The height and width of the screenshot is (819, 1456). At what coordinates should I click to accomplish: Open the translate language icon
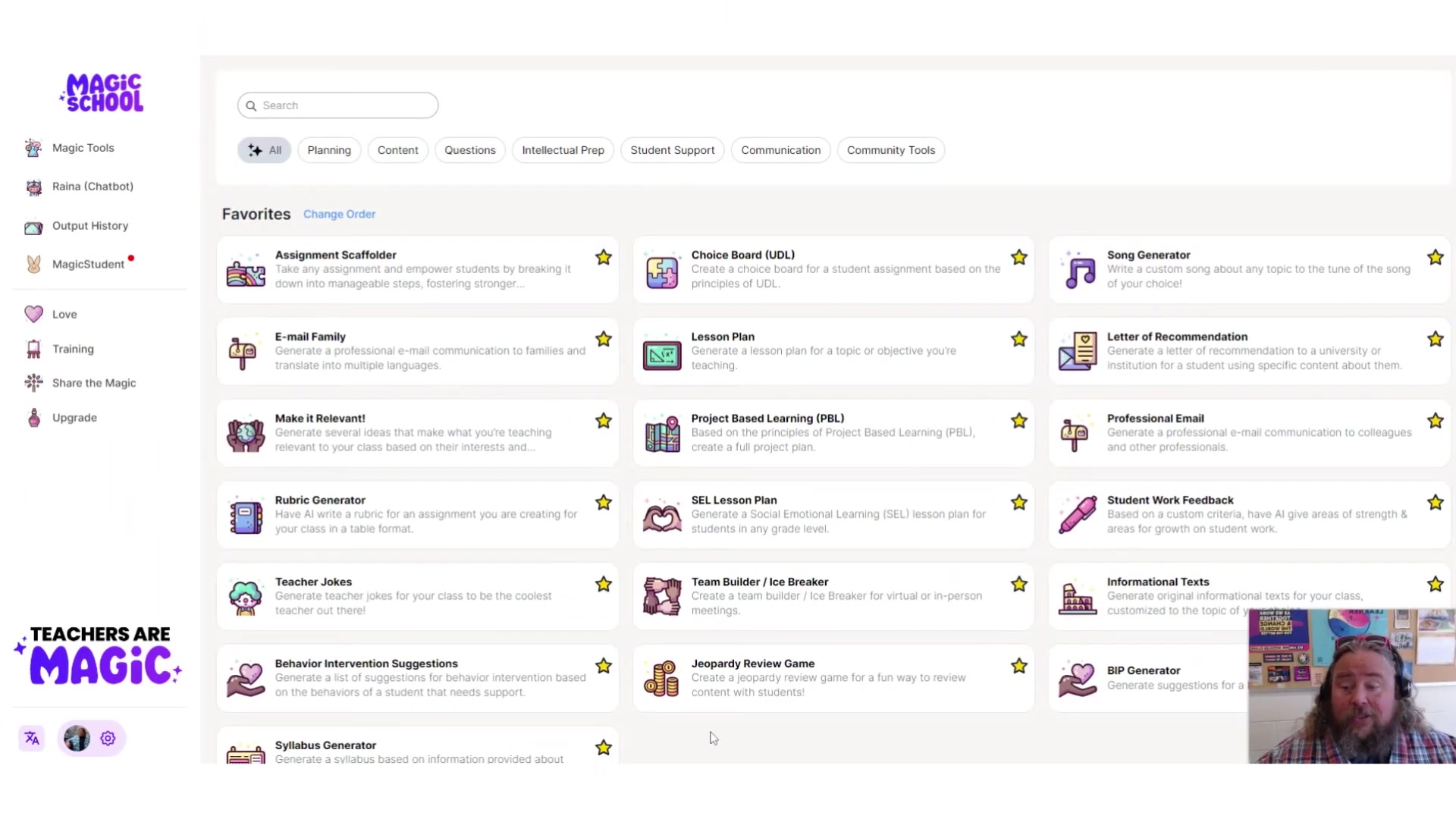[x=32, y=738]
